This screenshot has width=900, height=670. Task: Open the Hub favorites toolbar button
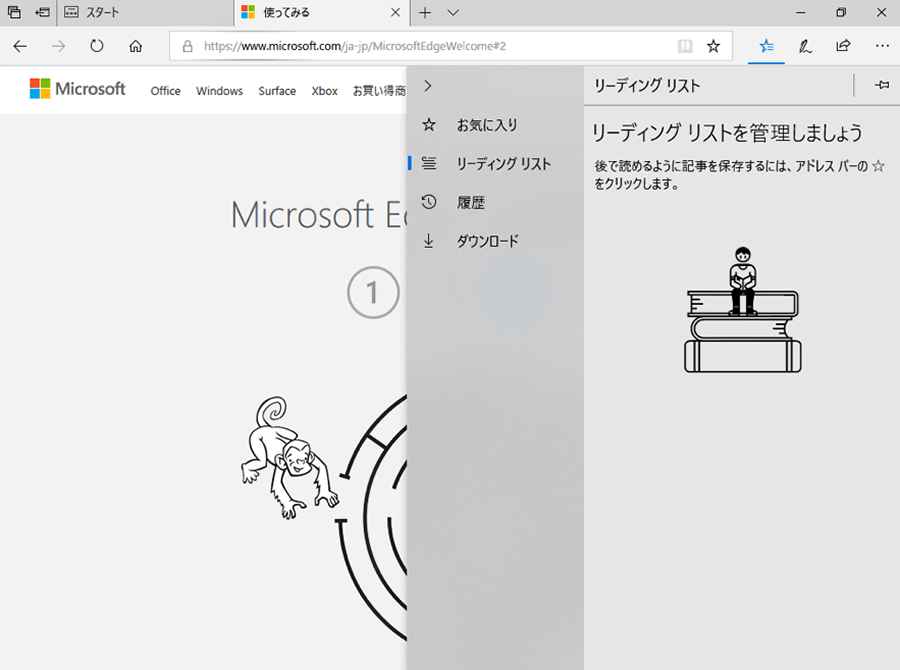(x=767, y=46)
